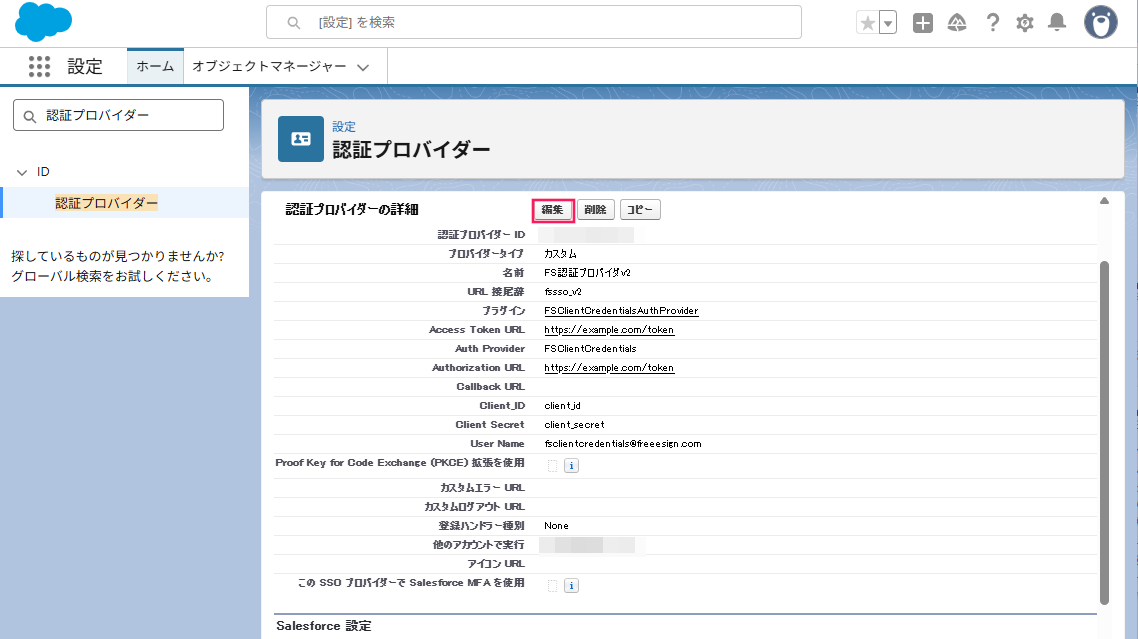This screenshot has height=639, width=1138.
Task: Click the quick find magnifier icon
Action: pyautogui.click(x=30, y=116)
